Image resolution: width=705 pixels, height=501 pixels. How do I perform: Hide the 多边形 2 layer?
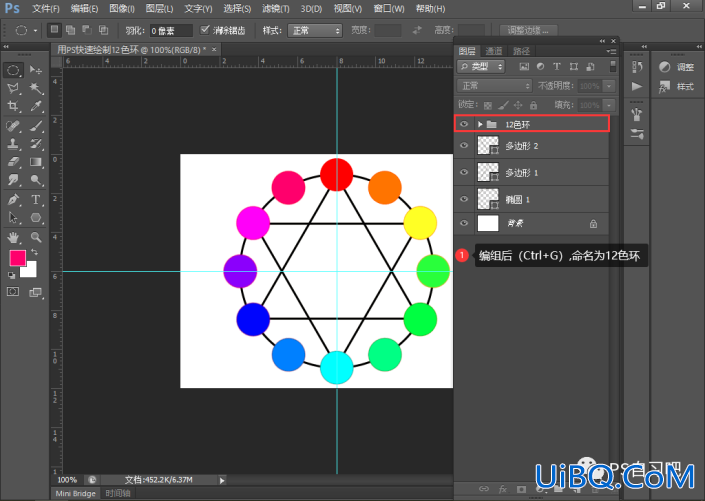(464, 145)
